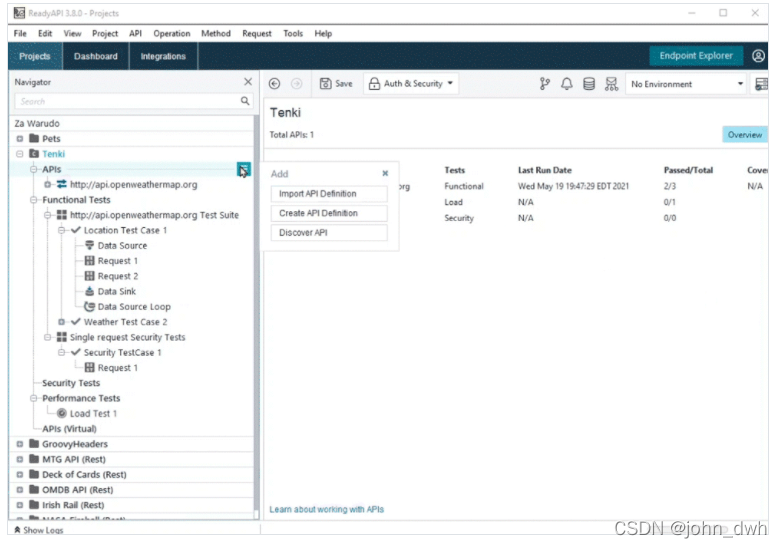Select the Data Source Loop step icon
The height and width of the screenshot is (548, 782).
[x=89, y=307]
